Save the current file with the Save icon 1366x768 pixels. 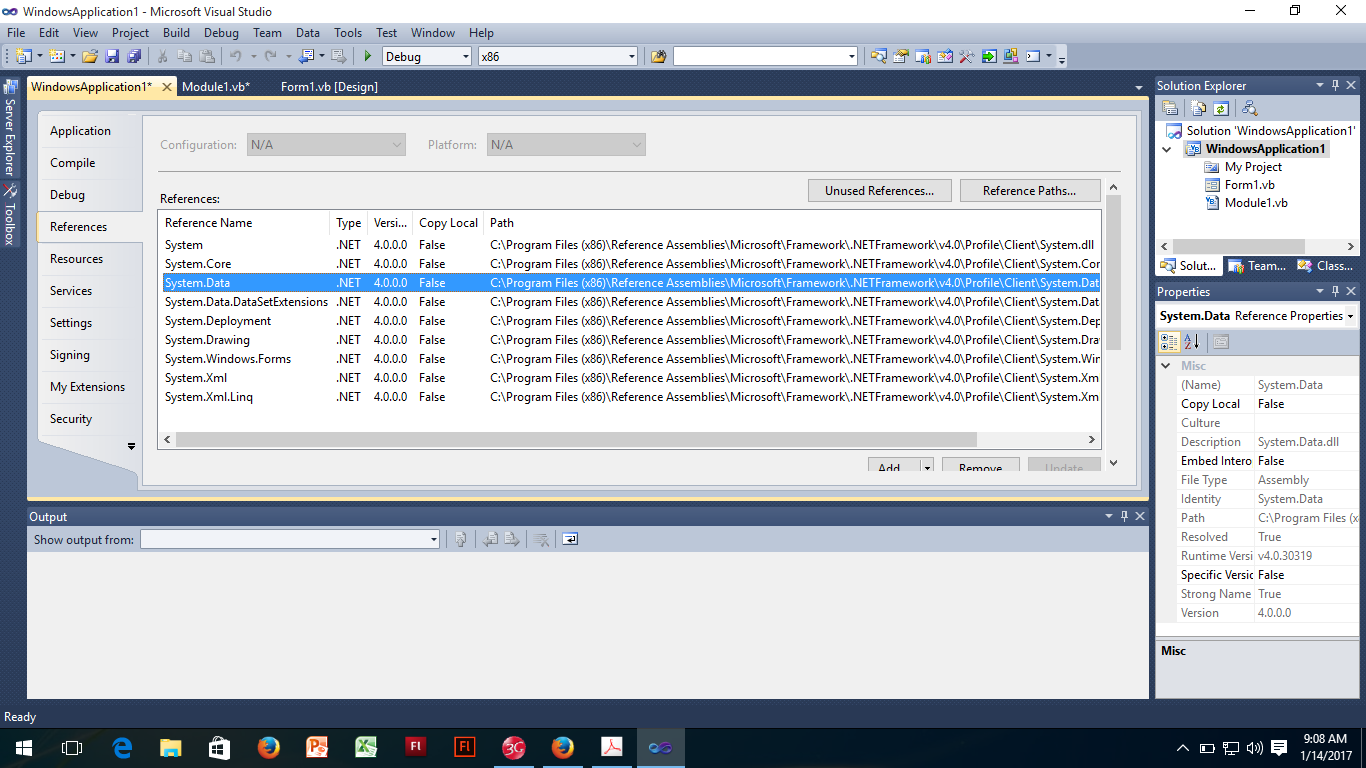pyautogui.click(x=112, y=56)
